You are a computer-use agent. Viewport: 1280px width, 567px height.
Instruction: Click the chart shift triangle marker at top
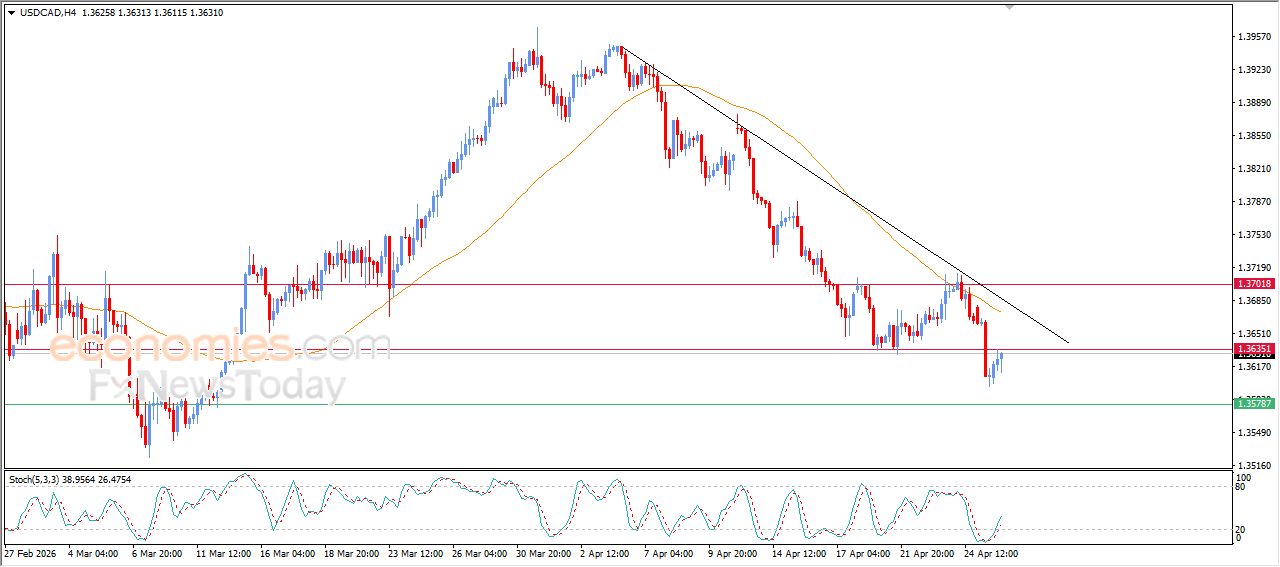[x=1009, y=6]
